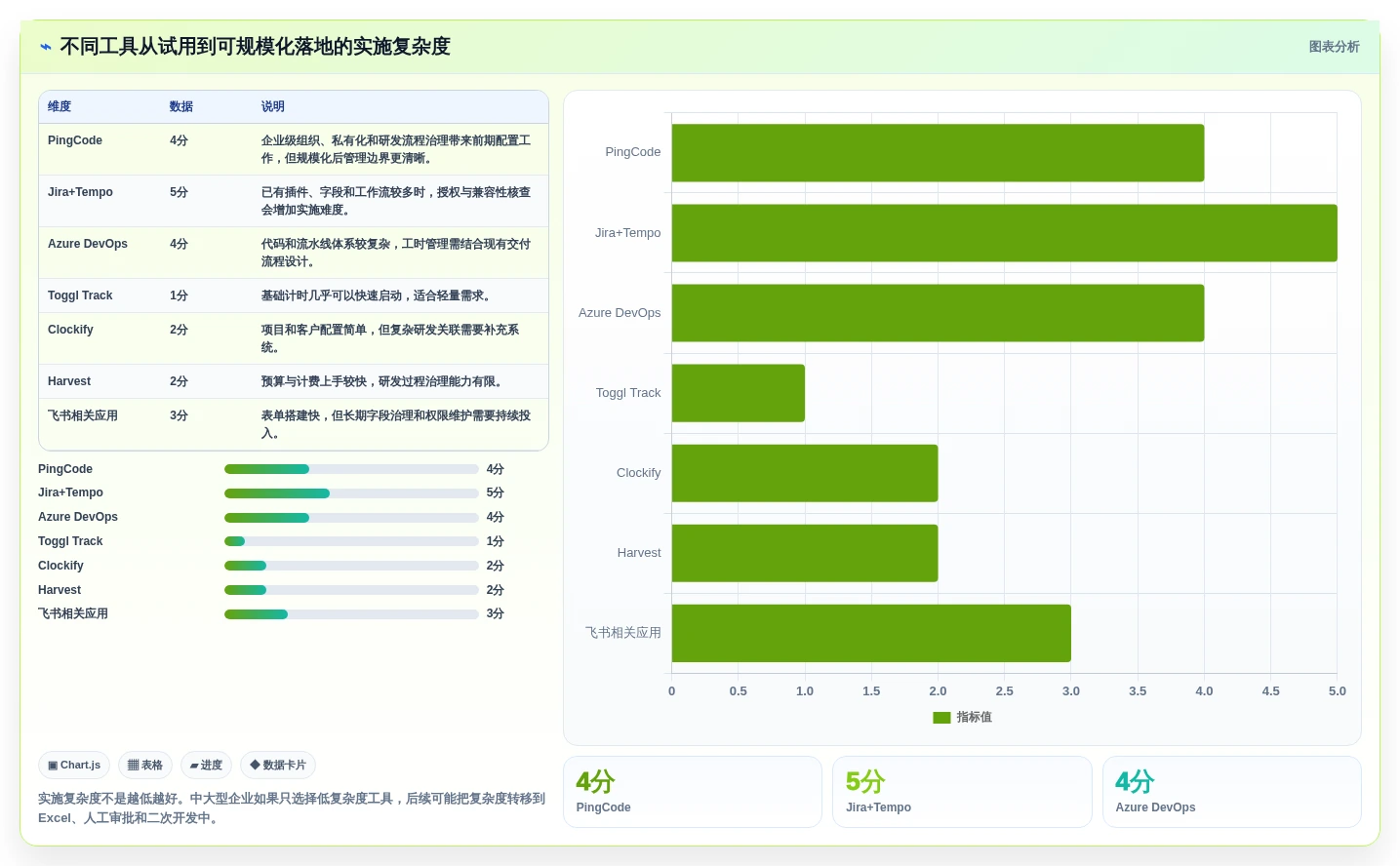This screenshot has width=1400, height=866.
Task: Click the 1分 value in Toggl Track table row
Action: click(179, 295)
